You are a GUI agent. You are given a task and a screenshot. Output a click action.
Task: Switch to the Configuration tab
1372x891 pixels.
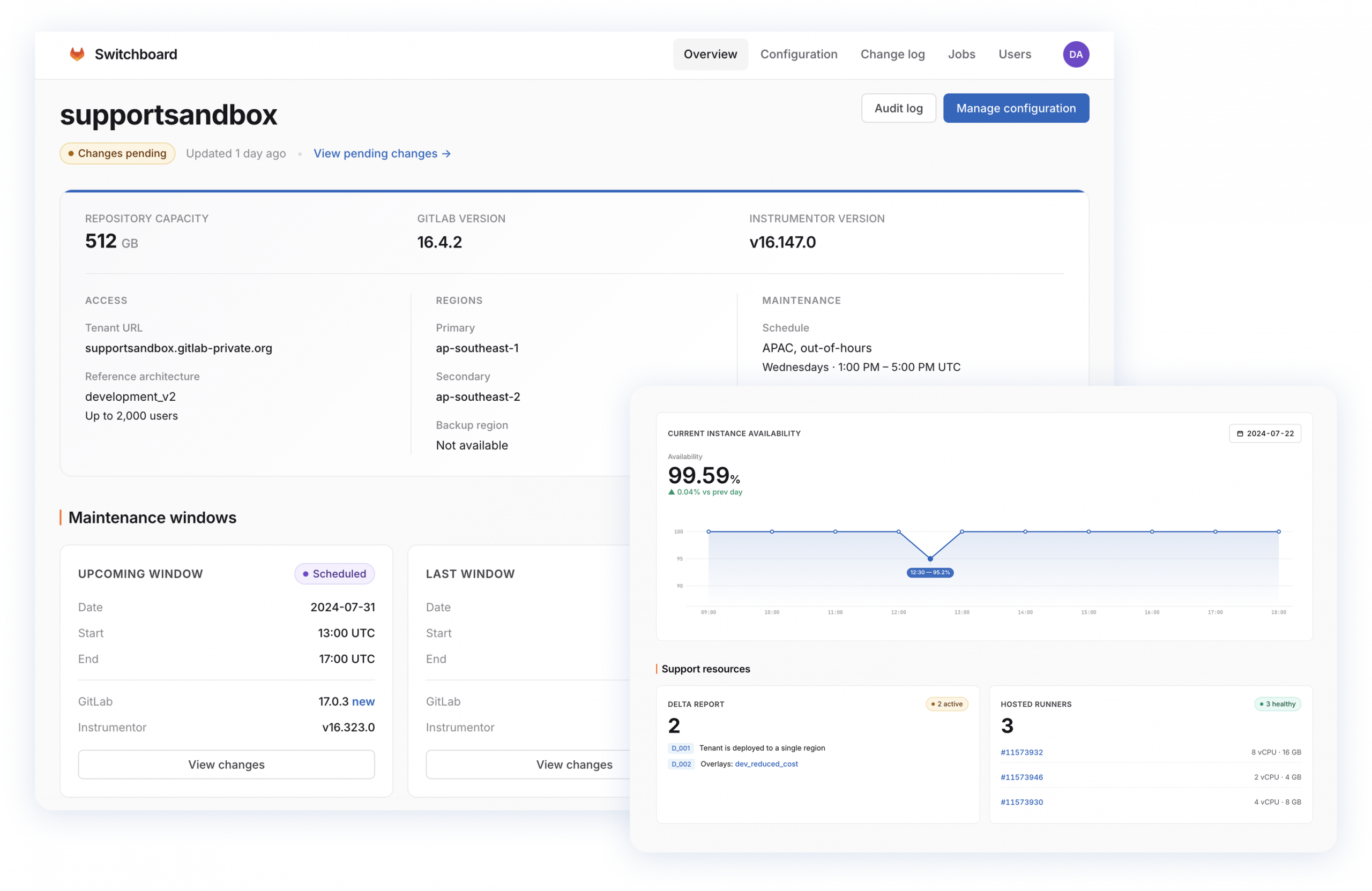[799, 54]
